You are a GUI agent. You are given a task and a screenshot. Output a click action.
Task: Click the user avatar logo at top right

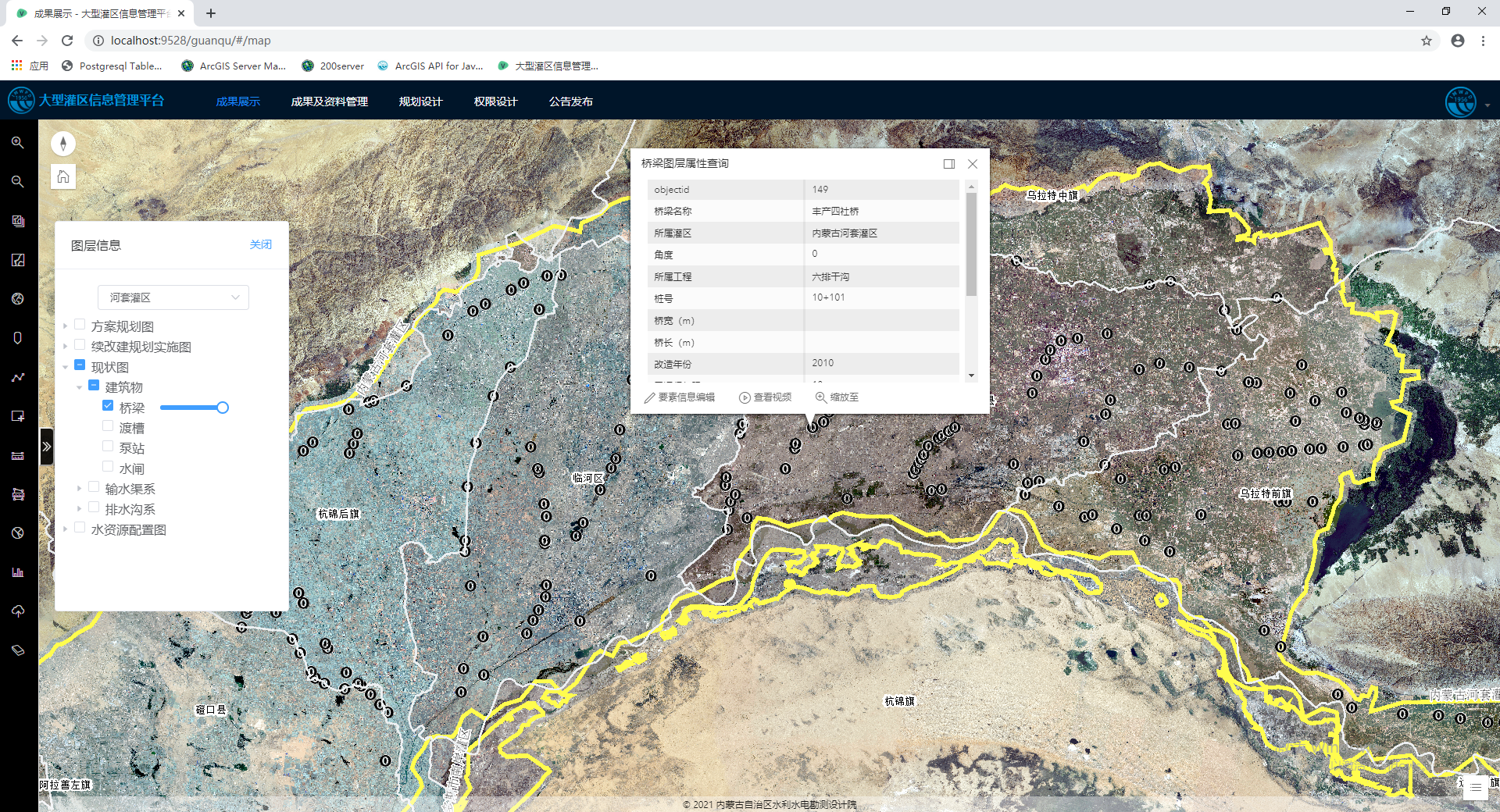click(x=1461, y=101)
